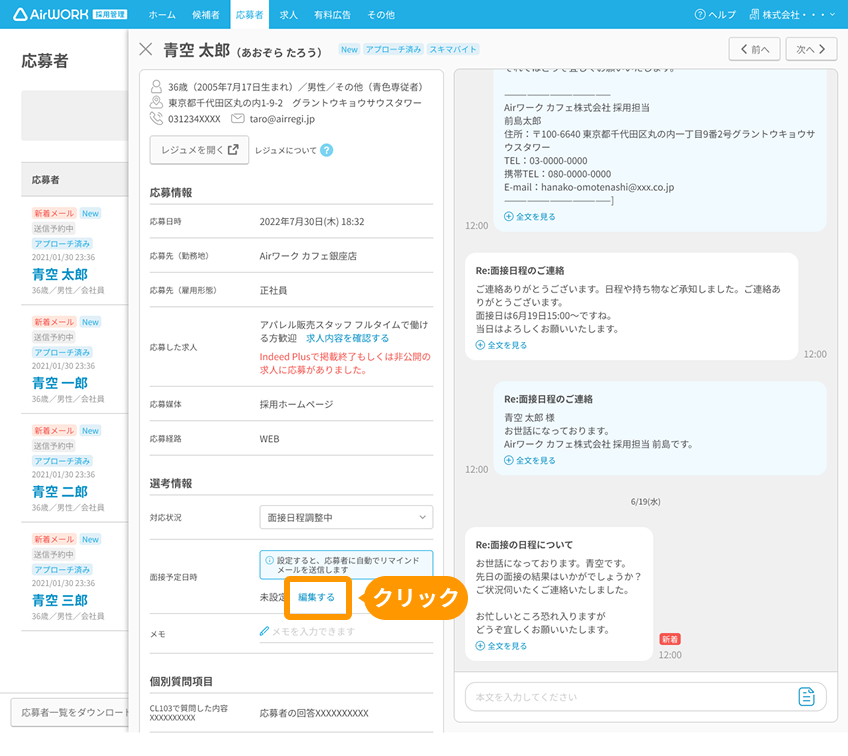
Task: Click レジュメについて label
Action: [x=286, y=150]
